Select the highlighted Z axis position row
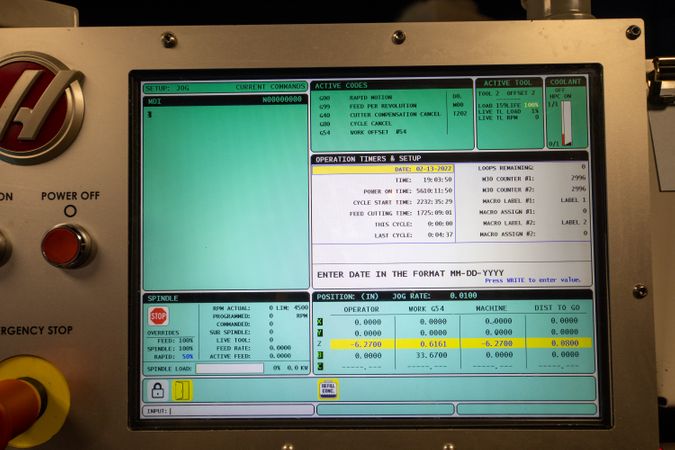 461,344
